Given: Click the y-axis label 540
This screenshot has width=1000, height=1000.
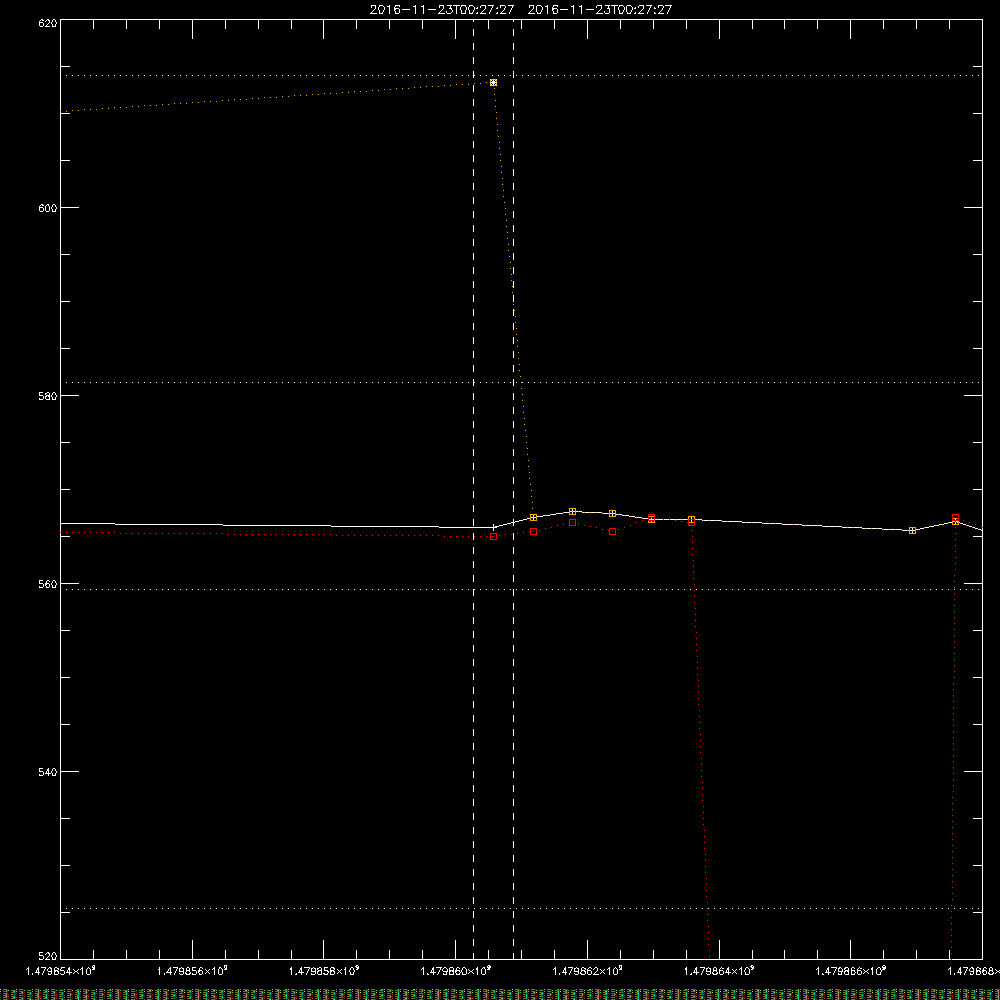Looking at the screenshot, I should (48, 772).
